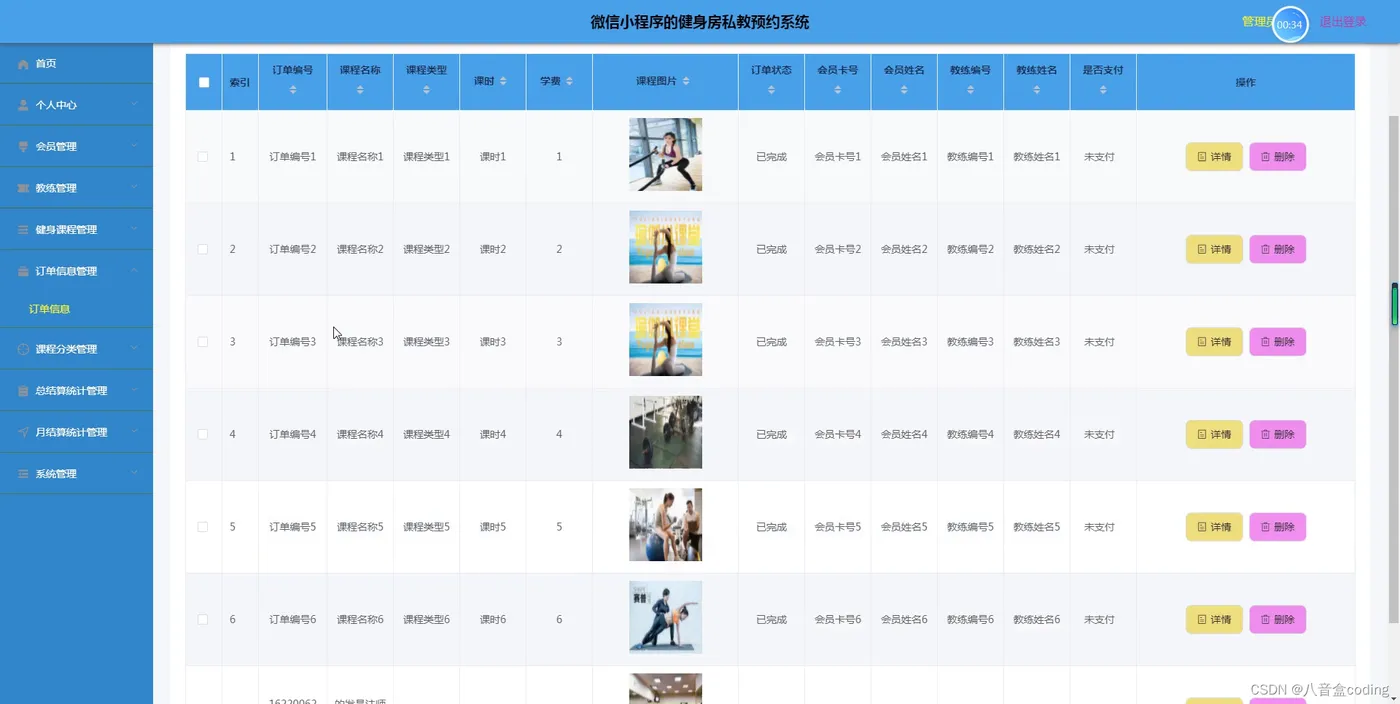
Task: Open course image thumbnail in row 4
Action: pos(665,432)
